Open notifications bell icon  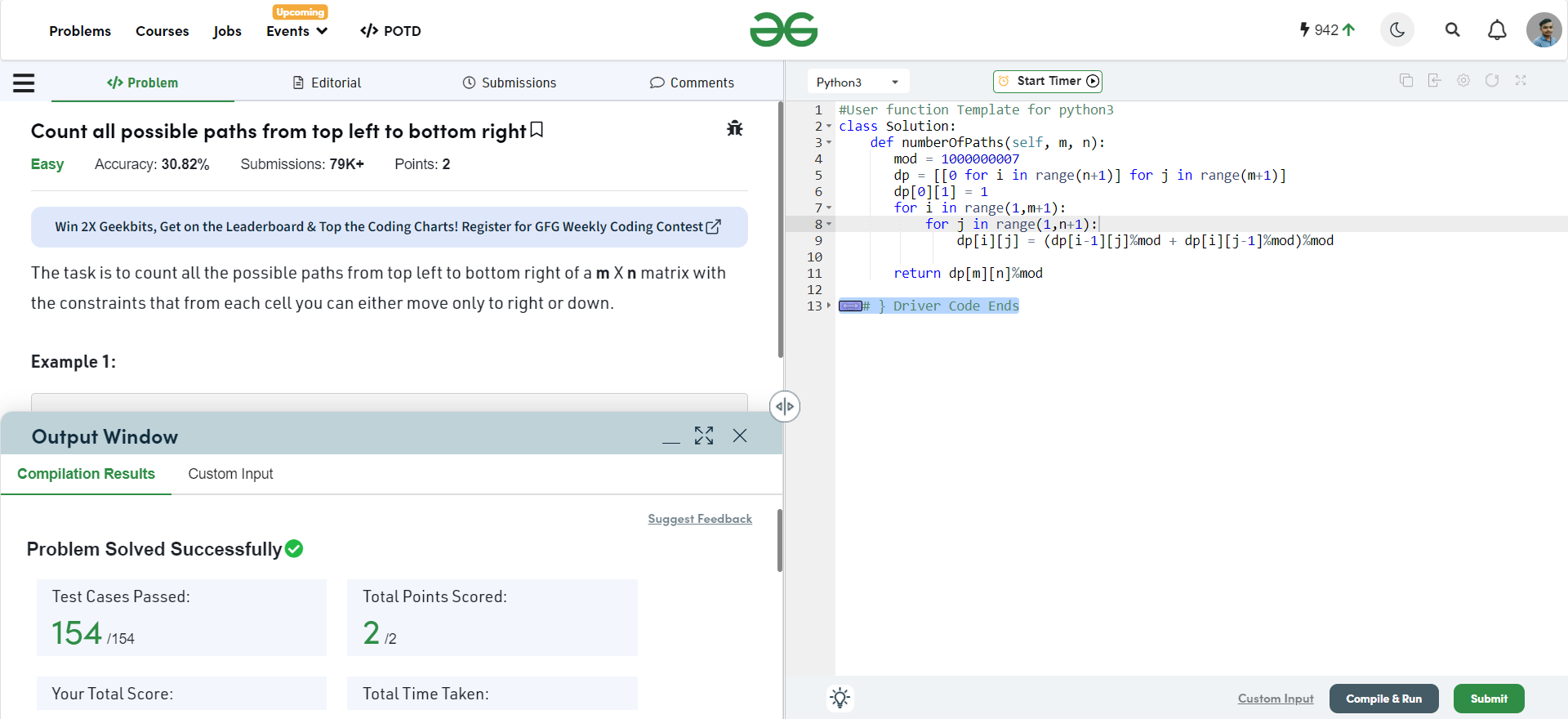click(x=1497, y=30)
